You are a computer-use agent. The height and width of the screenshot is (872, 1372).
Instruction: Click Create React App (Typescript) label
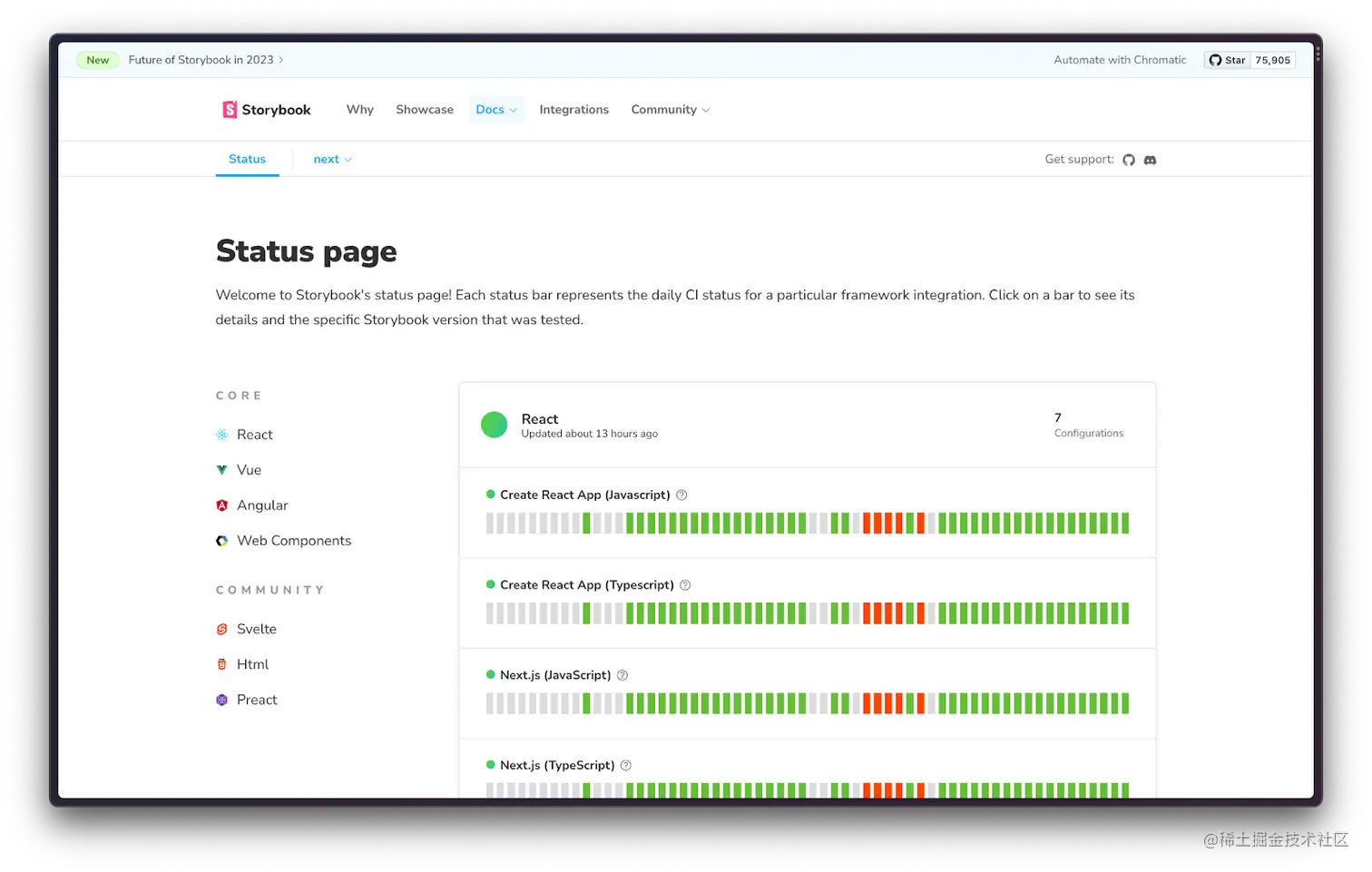click(587, 585)
